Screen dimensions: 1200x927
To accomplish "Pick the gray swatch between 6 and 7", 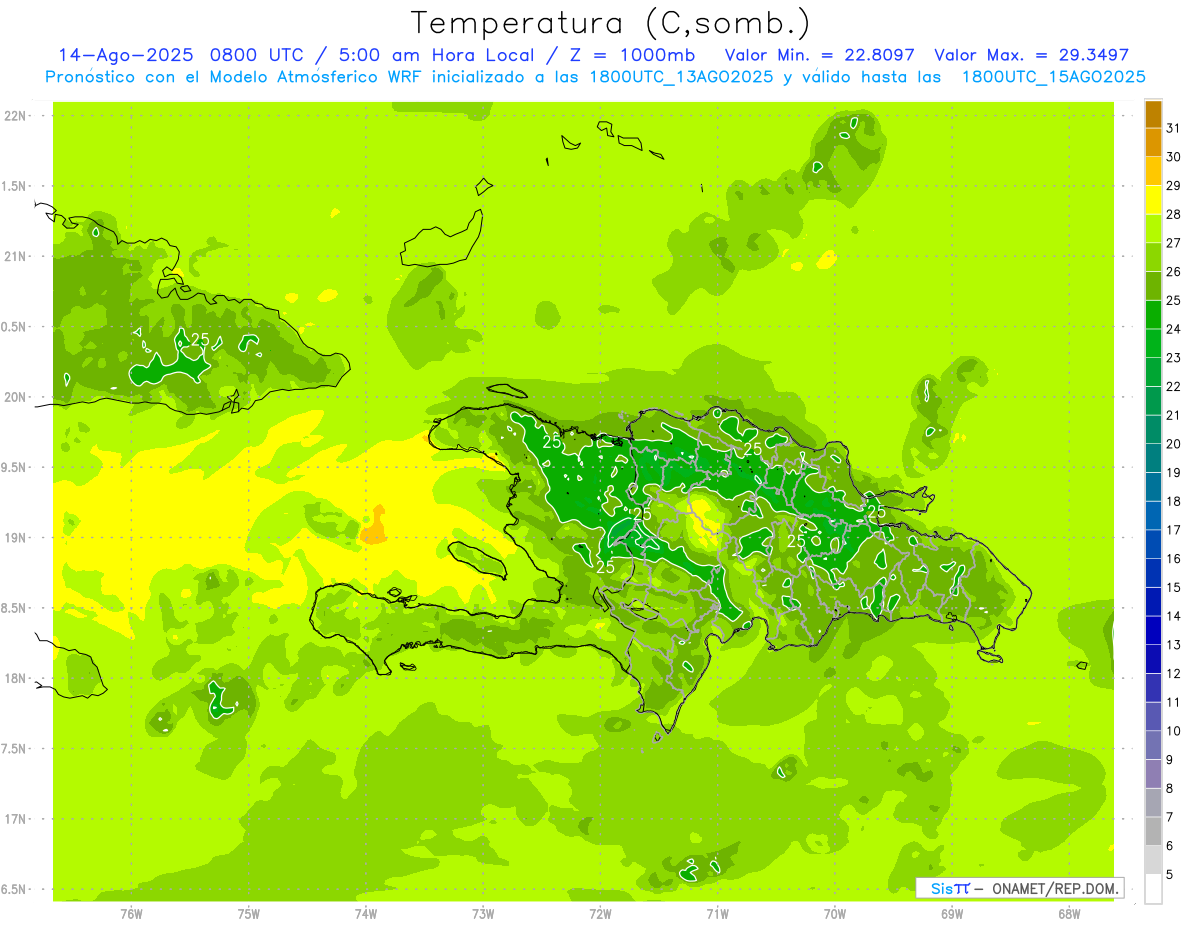I will click(x=1153, y=832).
